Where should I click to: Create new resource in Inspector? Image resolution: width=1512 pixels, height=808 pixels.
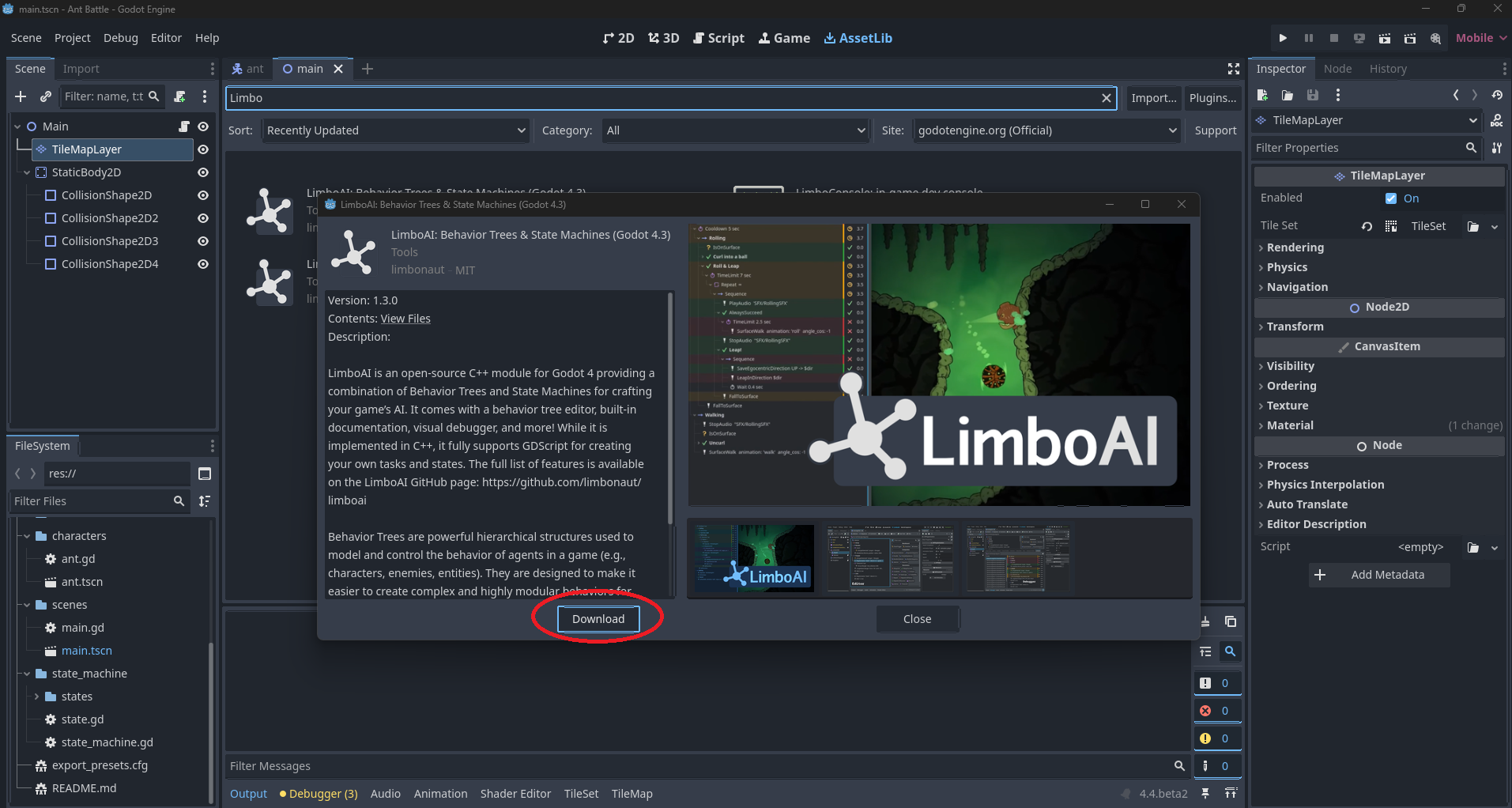coord(1262,95)
